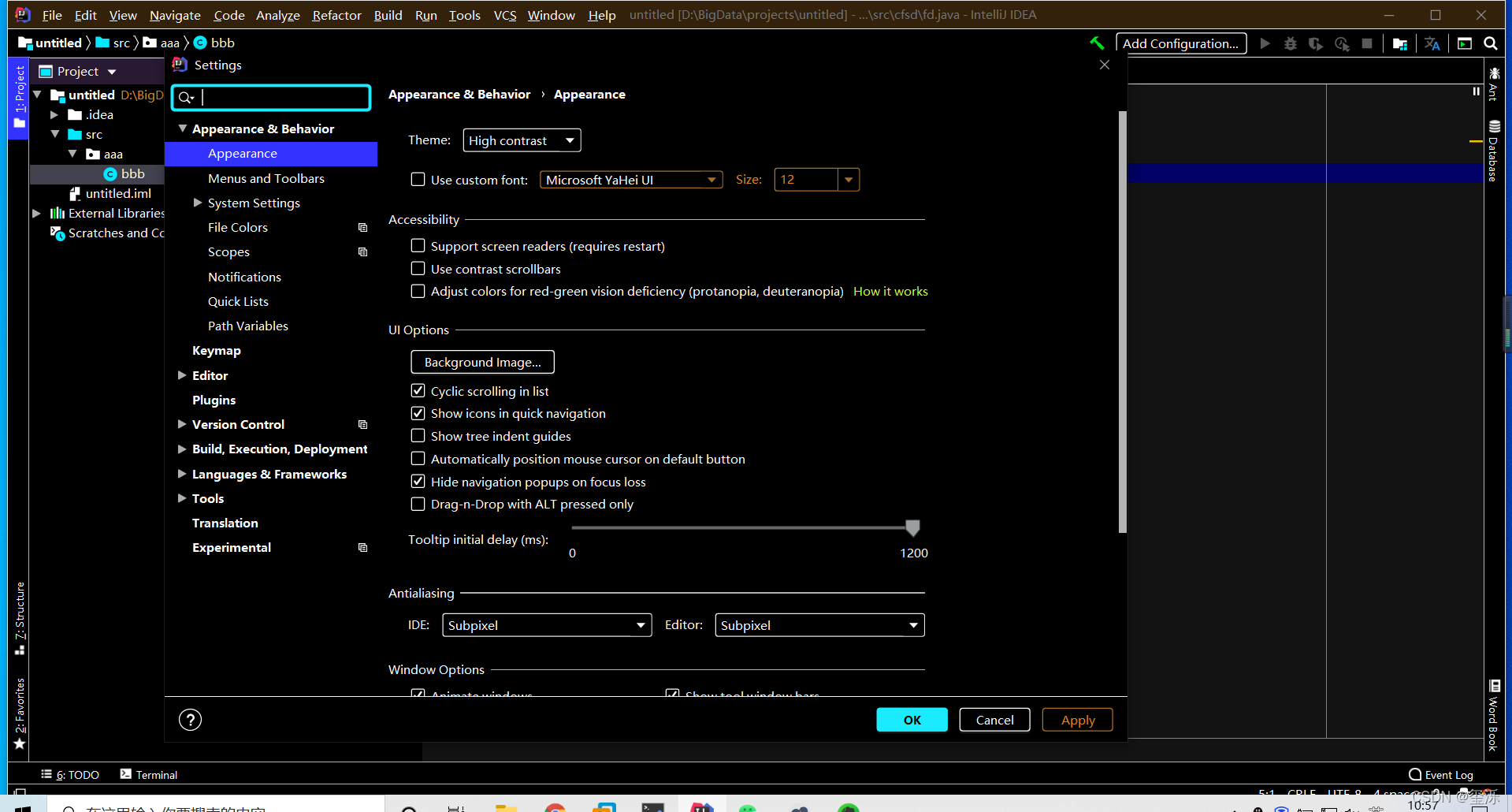Open the TODO tool window tab

(x=70, y=775)
